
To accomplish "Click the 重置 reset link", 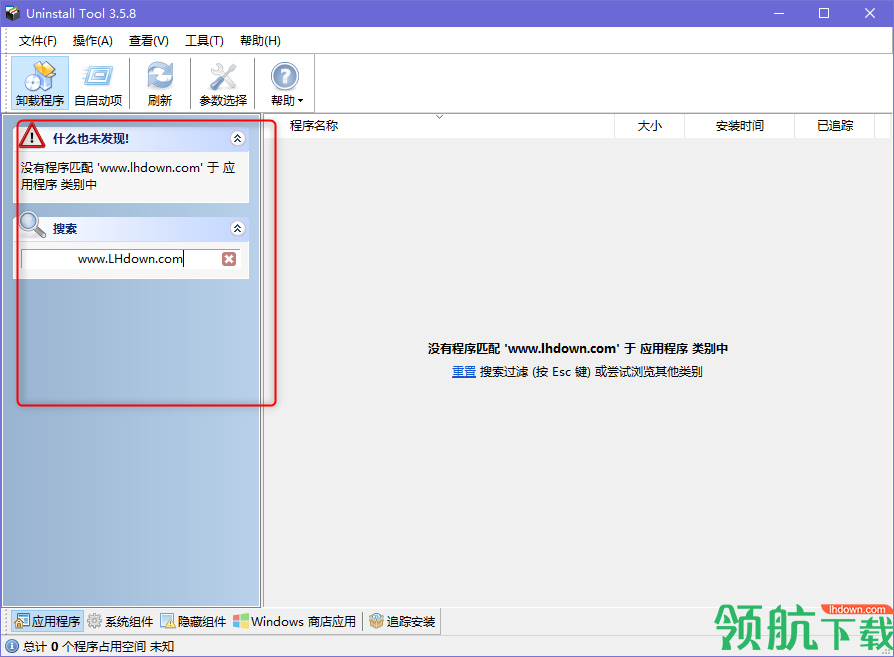I will click(464, 372).
